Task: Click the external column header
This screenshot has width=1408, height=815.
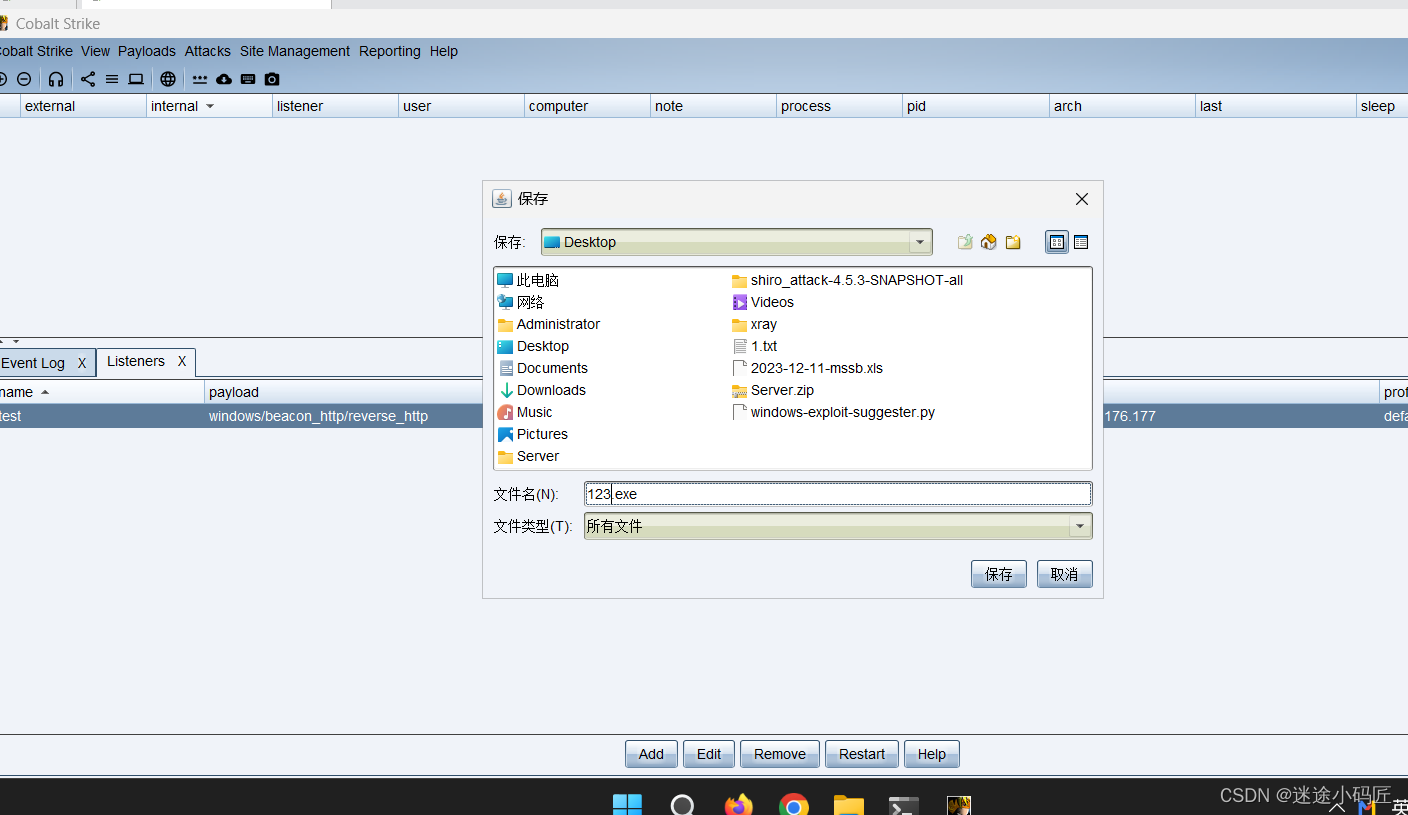Action: 83,106
